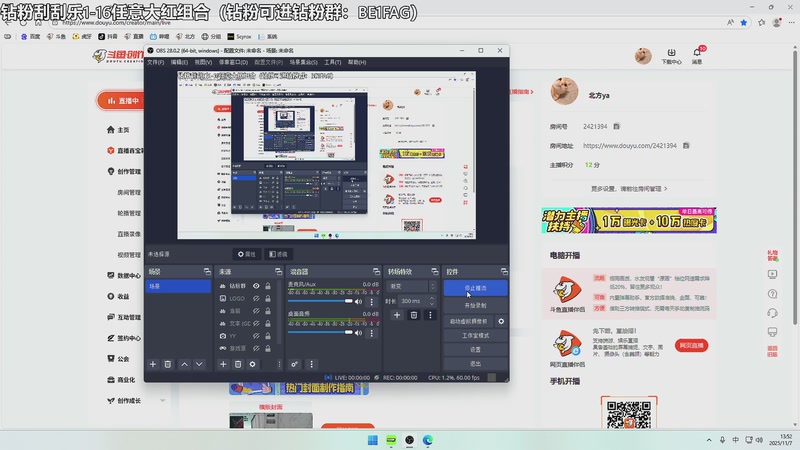The height and width of the screenshot is (450, 800).
Task: Open source Filters button below preview
Action: (278, 254)
